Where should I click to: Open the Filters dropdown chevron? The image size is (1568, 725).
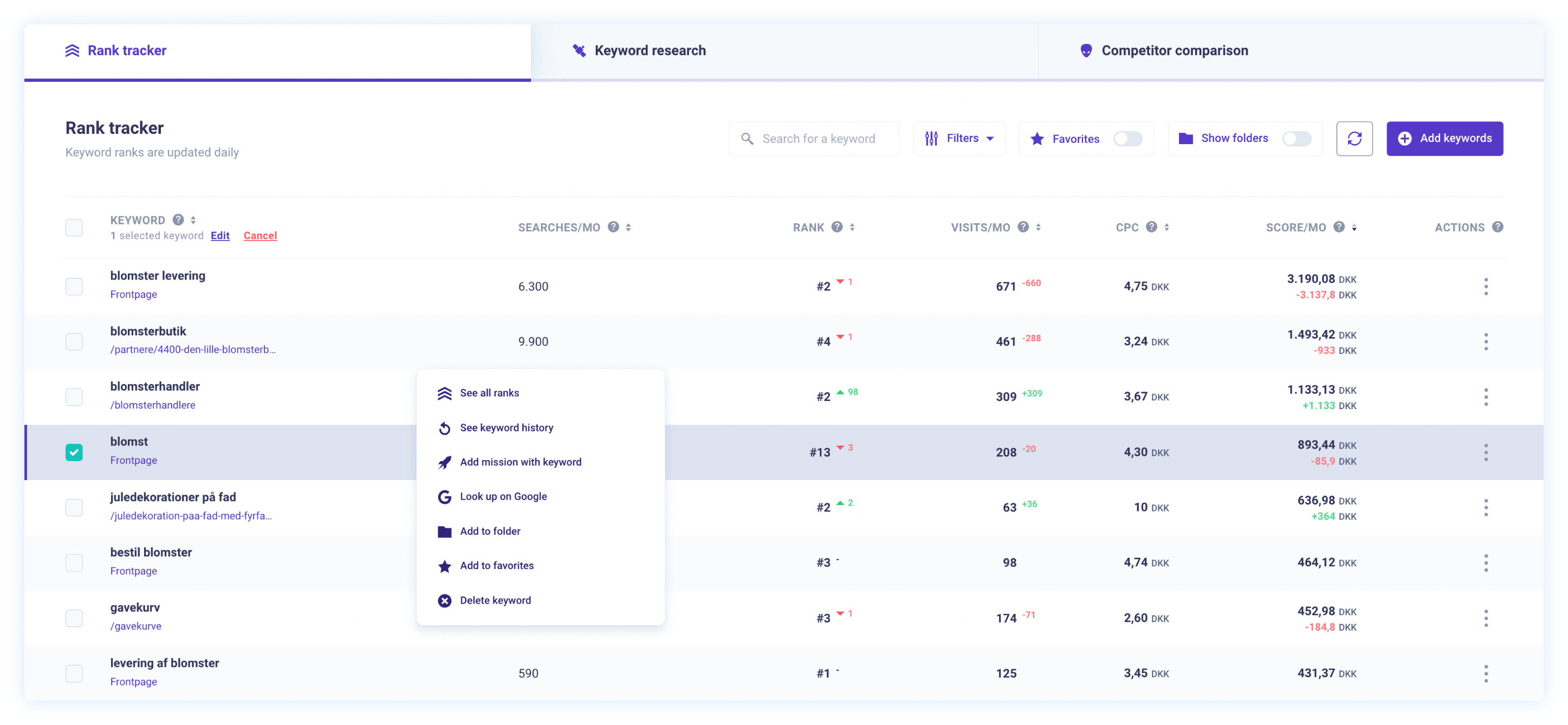989,138
